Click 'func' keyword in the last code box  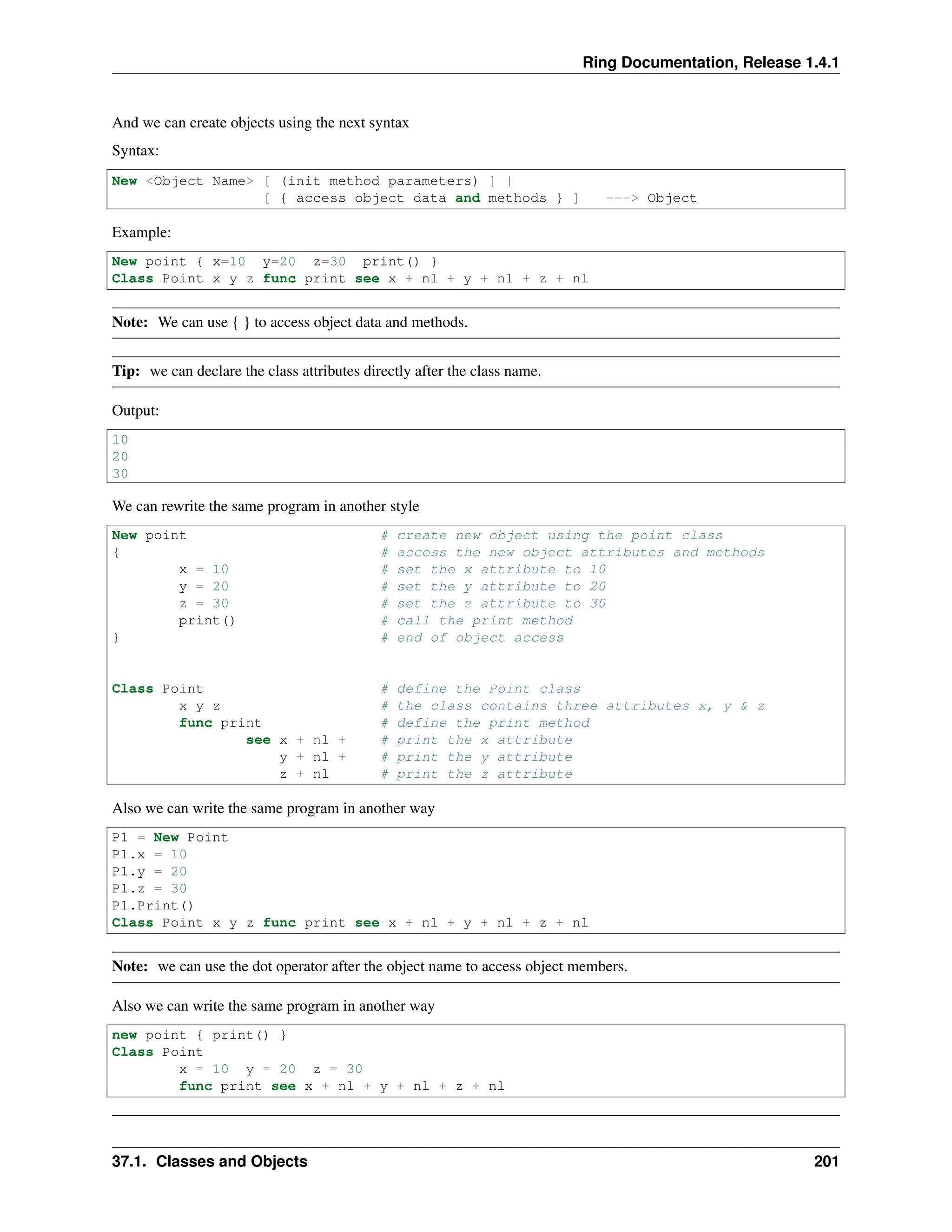195,1086
